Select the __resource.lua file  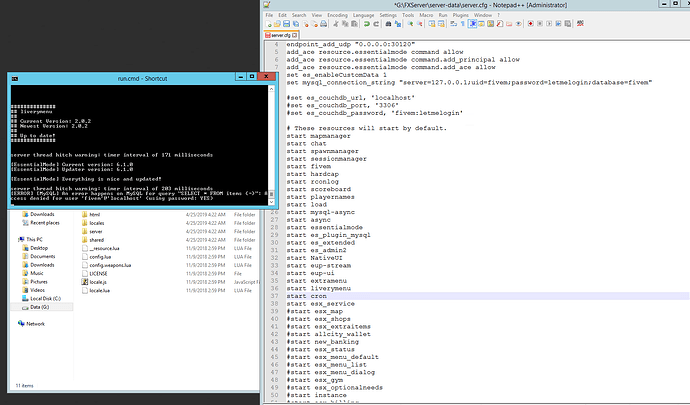pos(104,248)
